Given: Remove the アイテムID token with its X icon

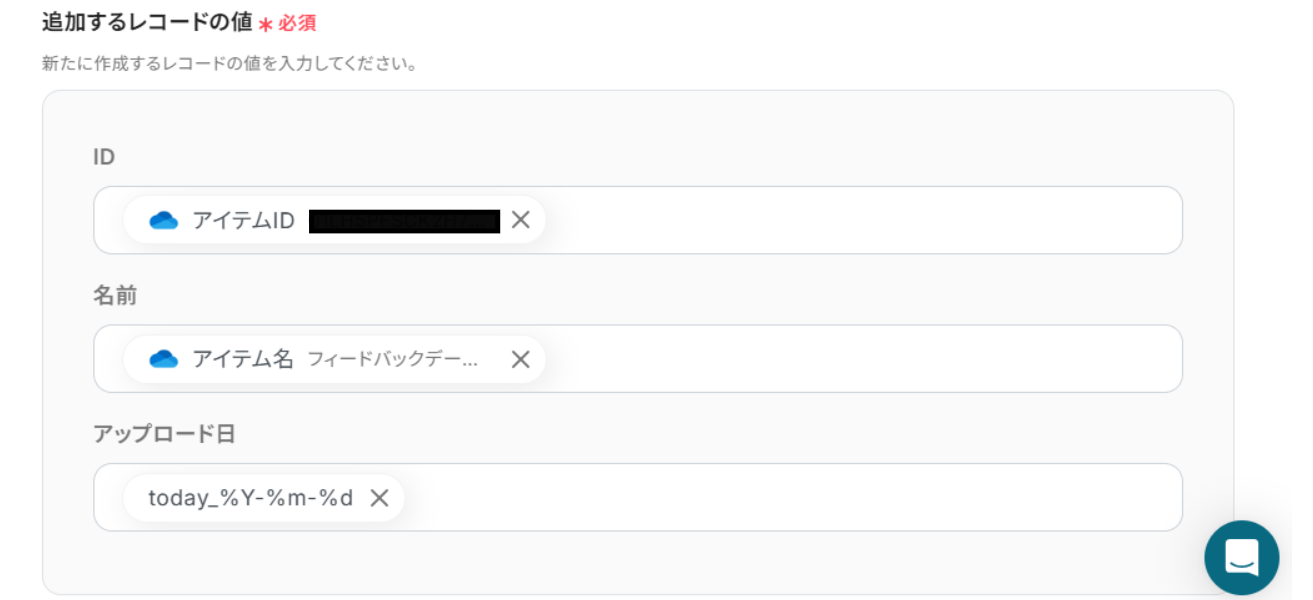Looking at the screenshot, I should 520,219.
